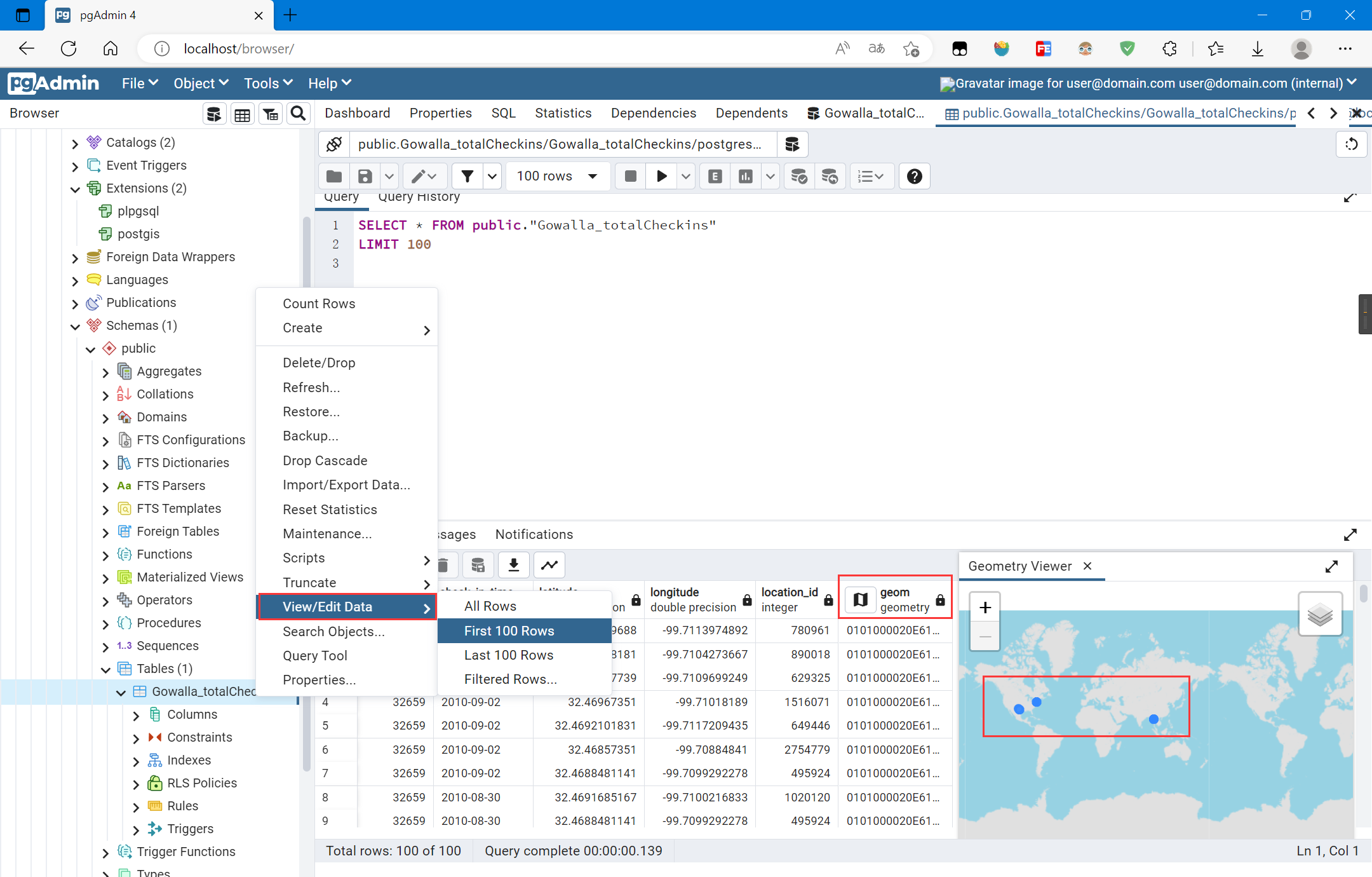The image size is (1372, 877).
Task: Click the Edit pencil toolbar button
Action: 424,176
